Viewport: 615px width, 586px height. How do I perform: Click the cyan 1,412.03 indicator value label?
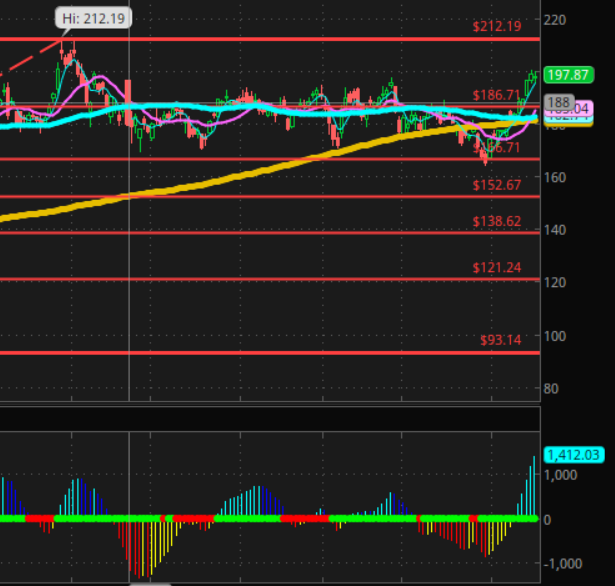pos(574,455)
